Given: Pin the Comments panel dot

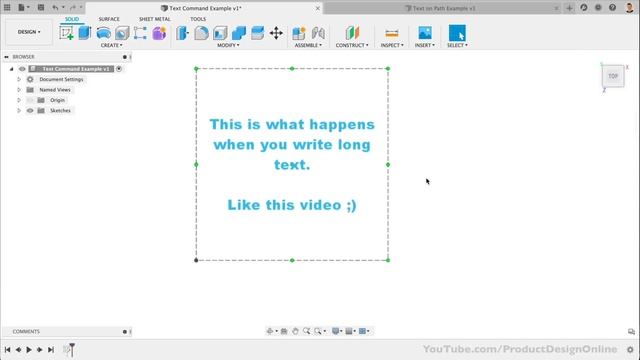Looking at the screenshot, I should (124, 332).
